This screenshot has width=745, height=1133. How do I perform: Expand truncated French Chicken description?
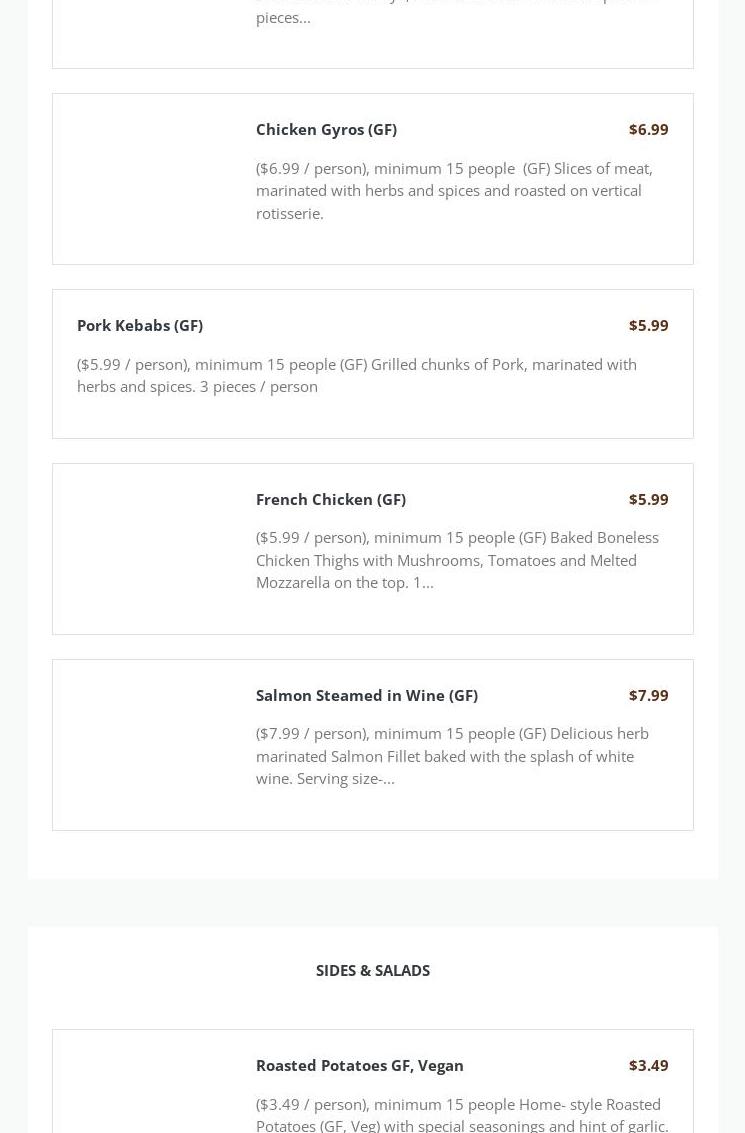point(457,560)
